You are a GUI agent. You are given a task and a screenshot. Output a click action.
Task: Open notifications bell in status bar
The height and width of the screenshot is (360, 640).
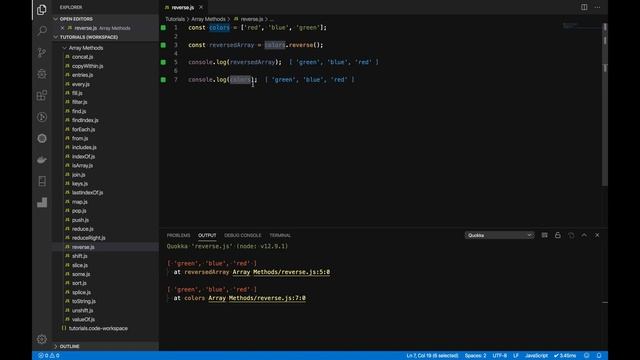tap(599, 356)
